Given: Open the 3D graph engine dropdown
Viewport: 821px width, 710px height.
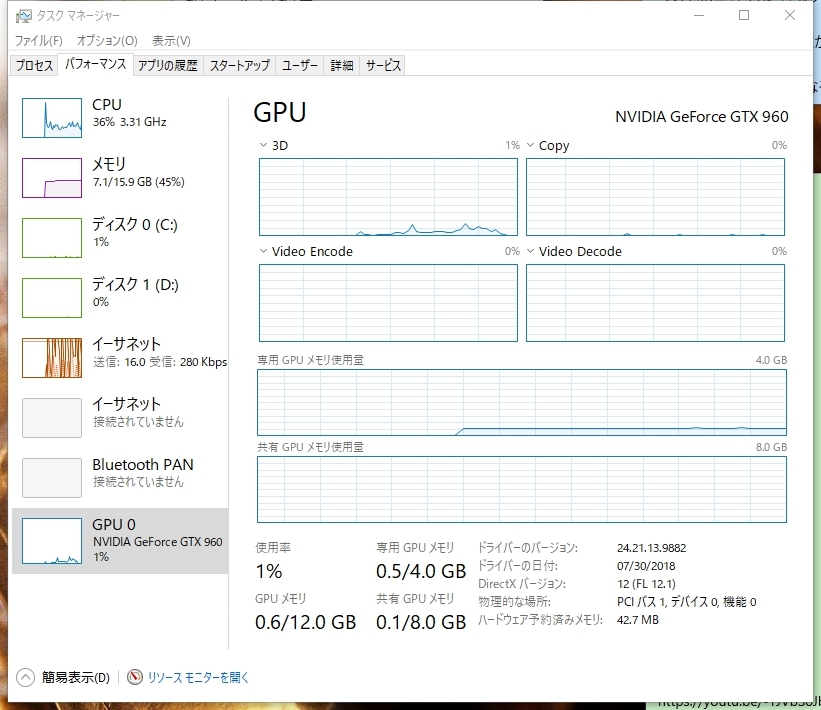Looking at the screenshot, I should pos(264,146).
